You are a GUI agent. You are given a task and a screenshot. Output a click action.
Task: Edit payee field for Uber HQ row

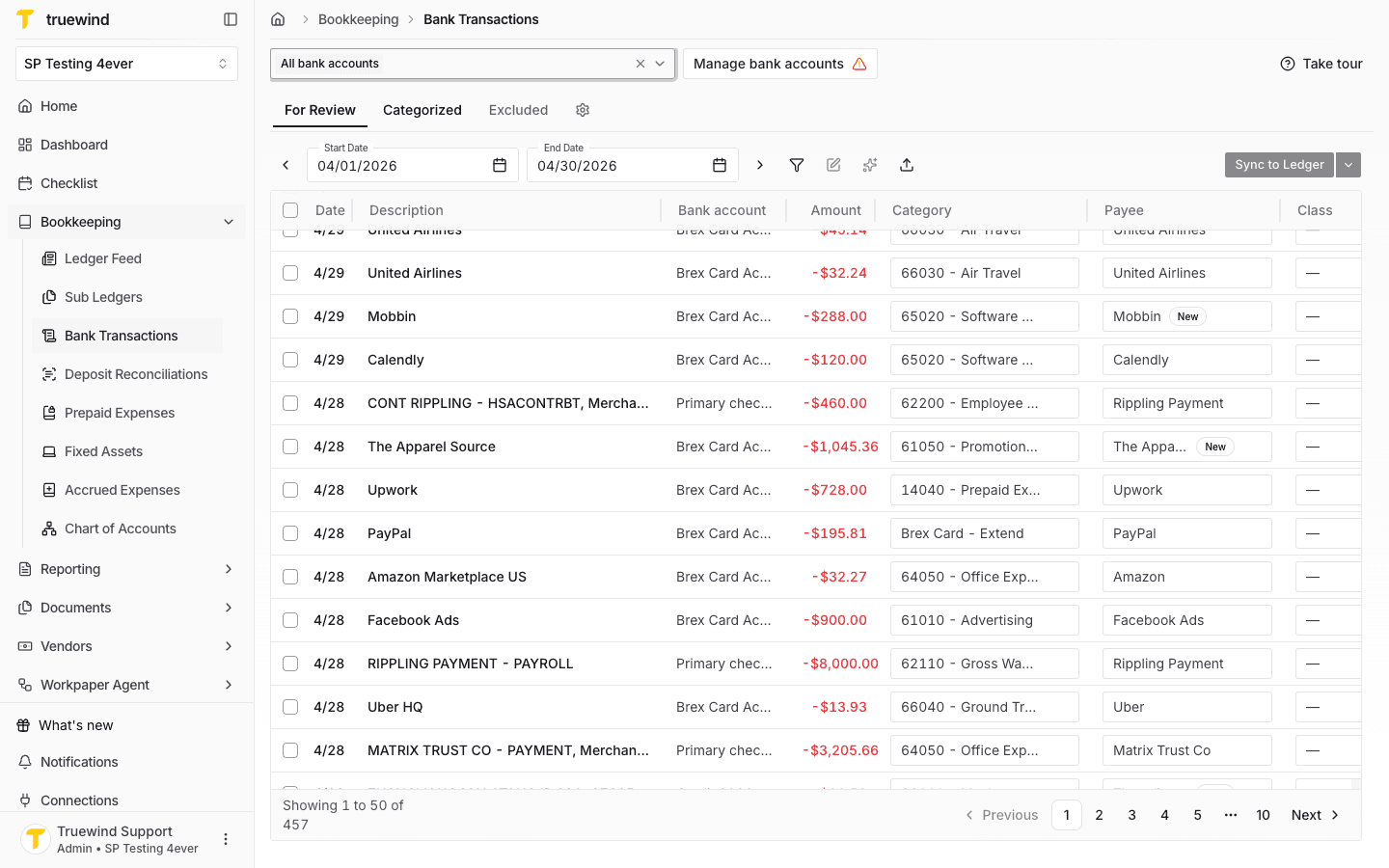tap(1186, 707)
